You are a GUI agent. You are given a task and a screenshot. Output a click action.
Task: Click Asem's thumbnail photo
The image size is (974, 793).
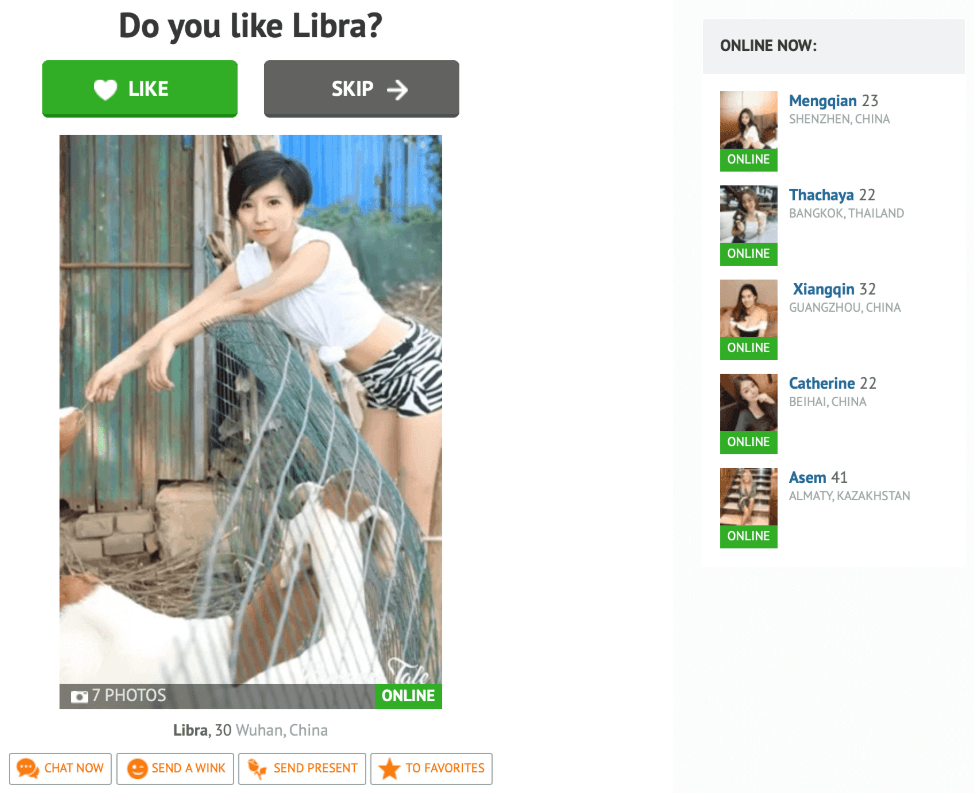(x=749, y=497)
